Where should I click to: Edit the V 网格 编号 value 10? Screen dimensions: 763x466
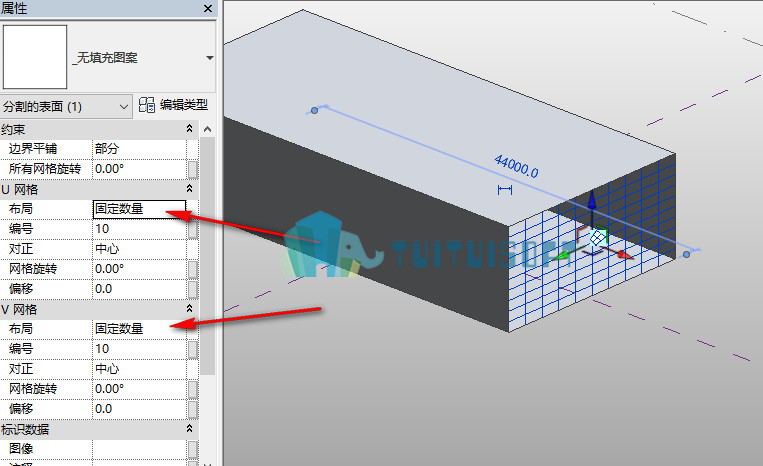coord(140,349)
